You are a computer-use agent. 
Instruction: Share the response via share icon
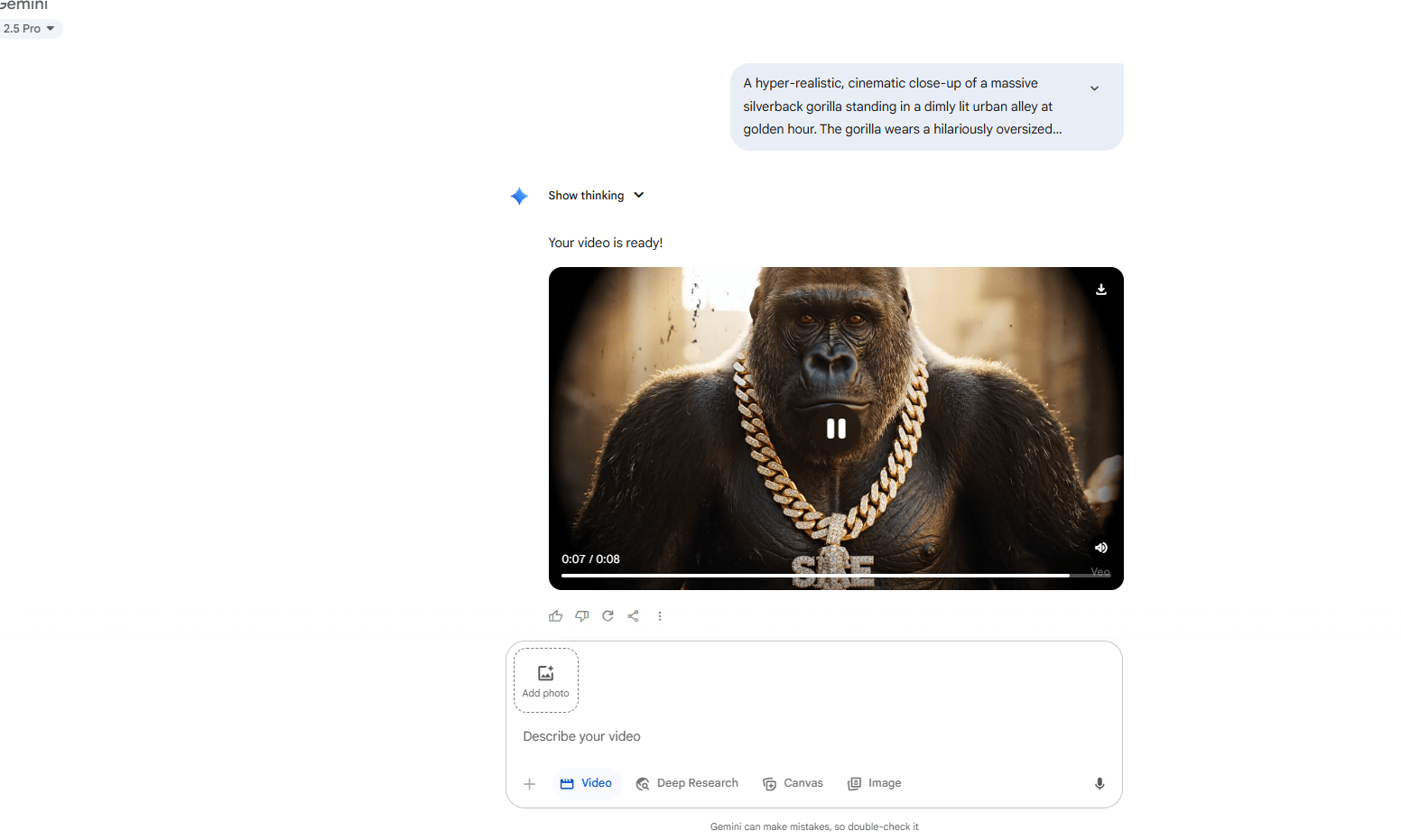pos(634,616)
